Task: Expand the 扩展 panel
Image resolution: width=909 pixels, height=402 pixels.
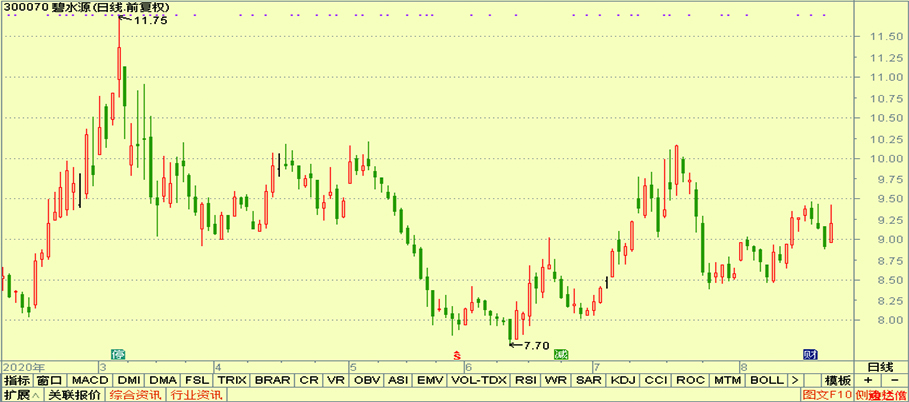Action: pyautogui.click(x=21, y=395)
